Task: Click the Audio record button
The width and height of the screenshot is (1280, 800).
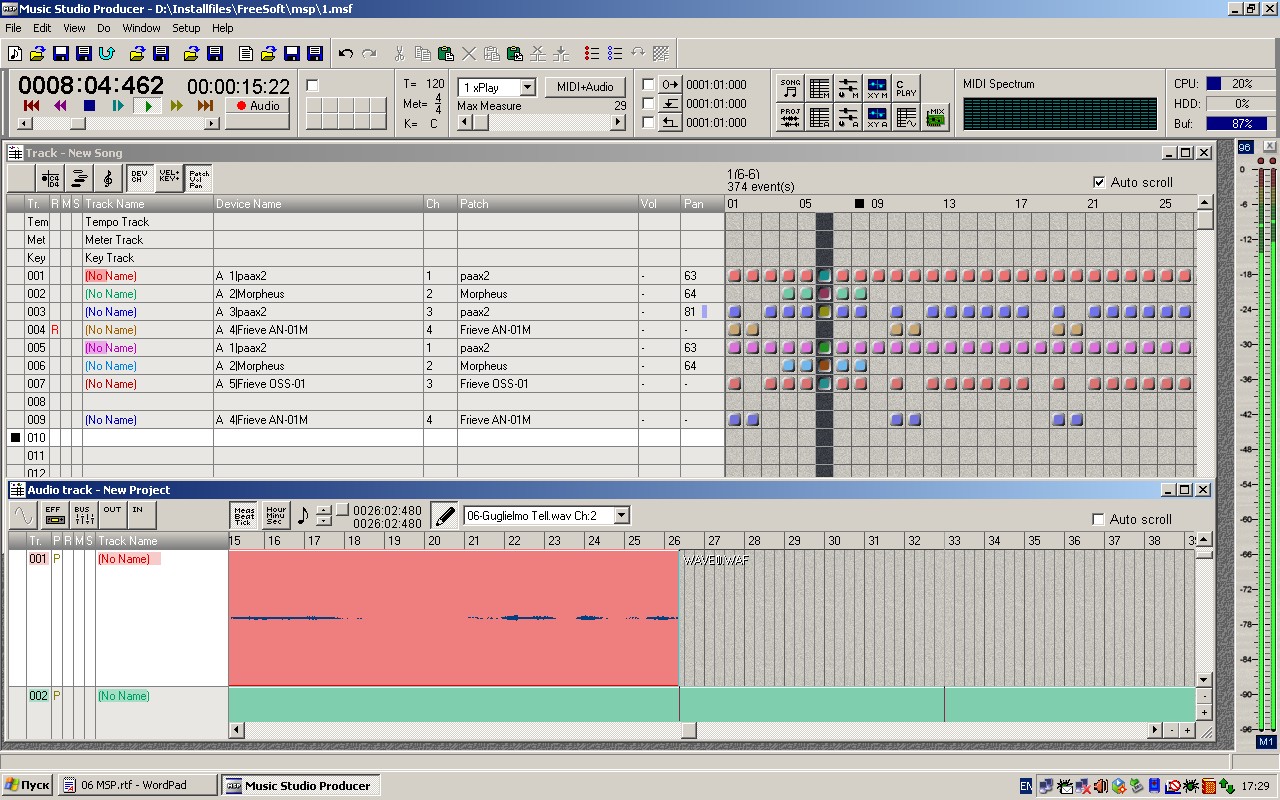Action: point(257,106)
